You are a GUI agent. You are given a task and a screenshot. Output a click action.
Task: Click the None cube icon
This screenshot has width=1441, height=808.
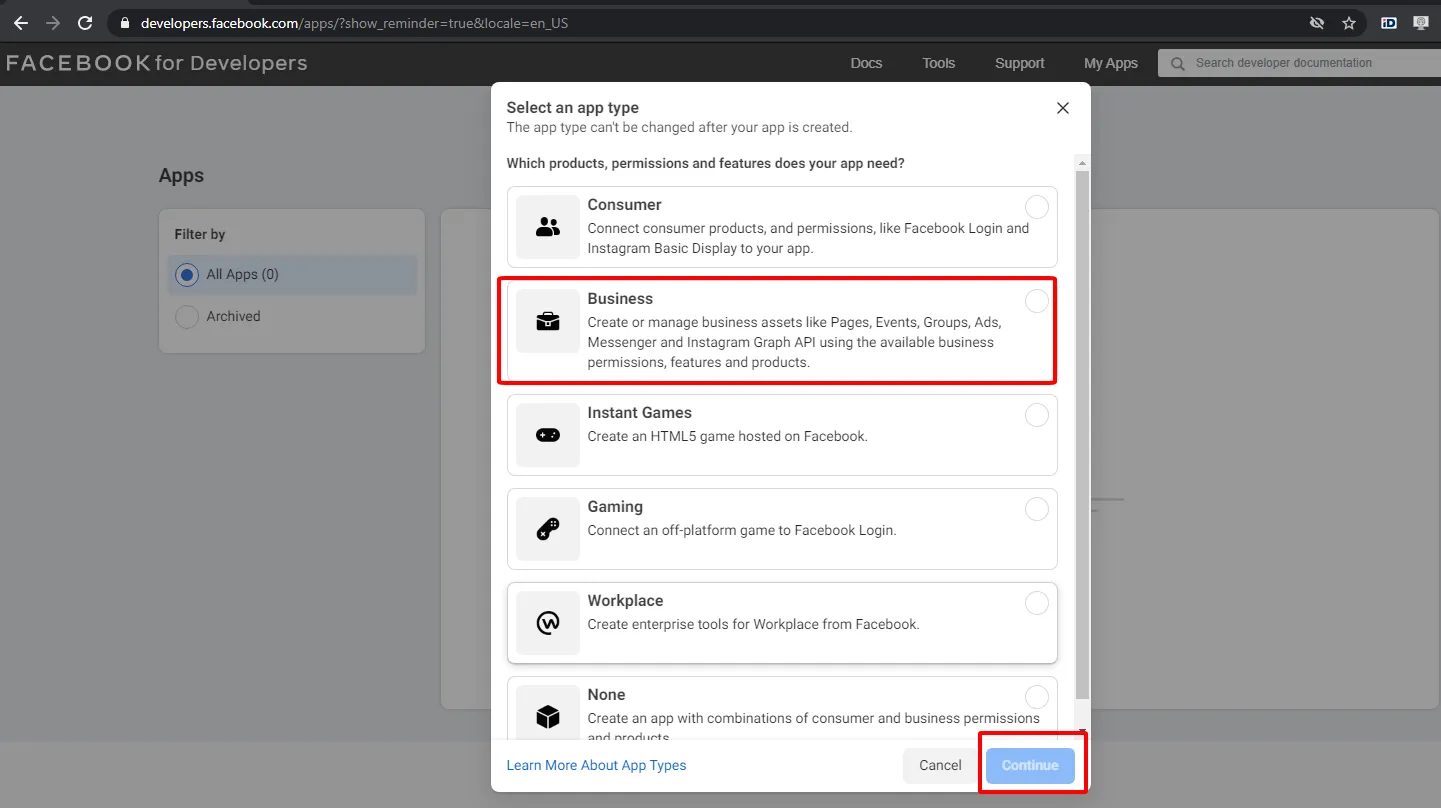point(547,715)
